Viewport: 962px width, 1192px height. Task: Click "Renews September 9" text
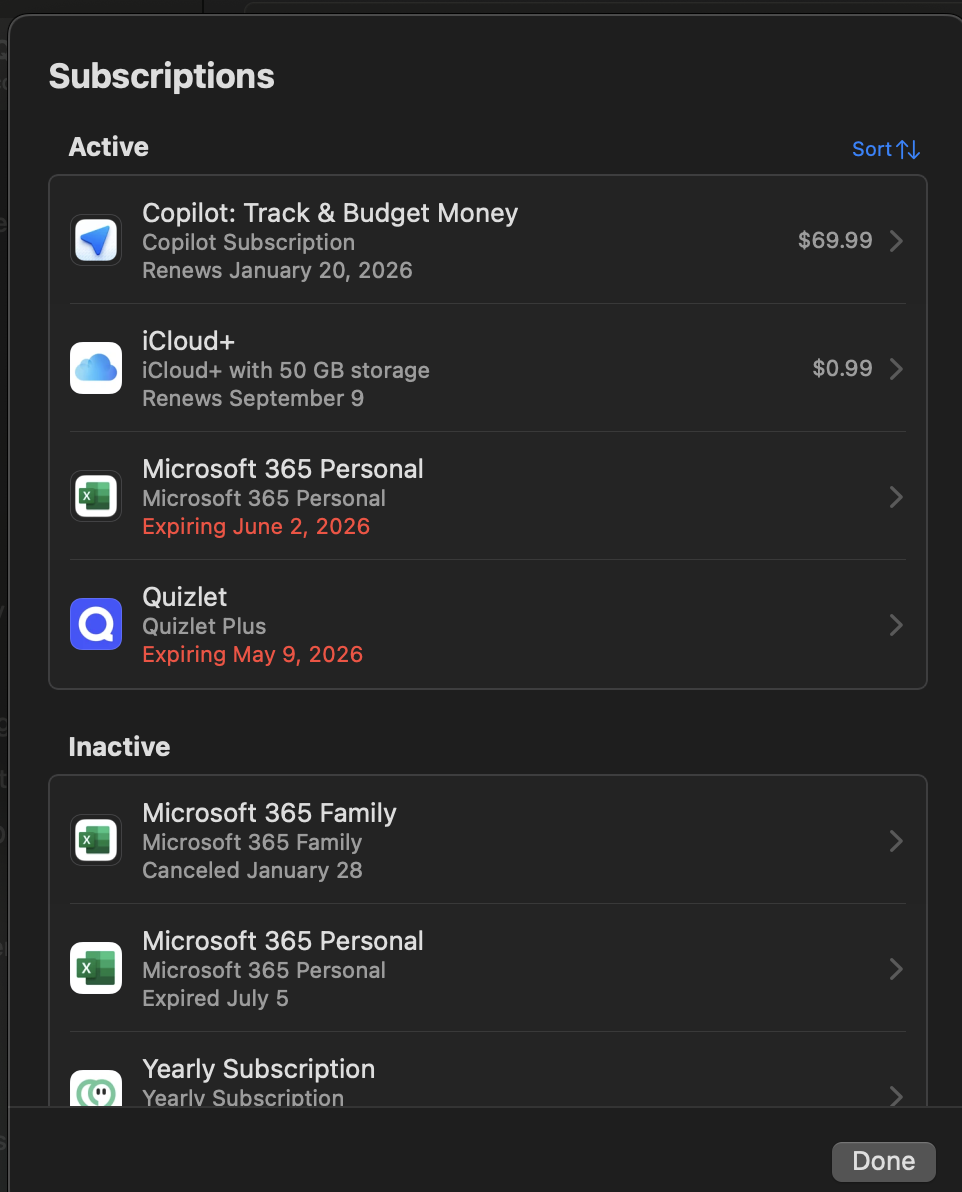click(253, 398)
